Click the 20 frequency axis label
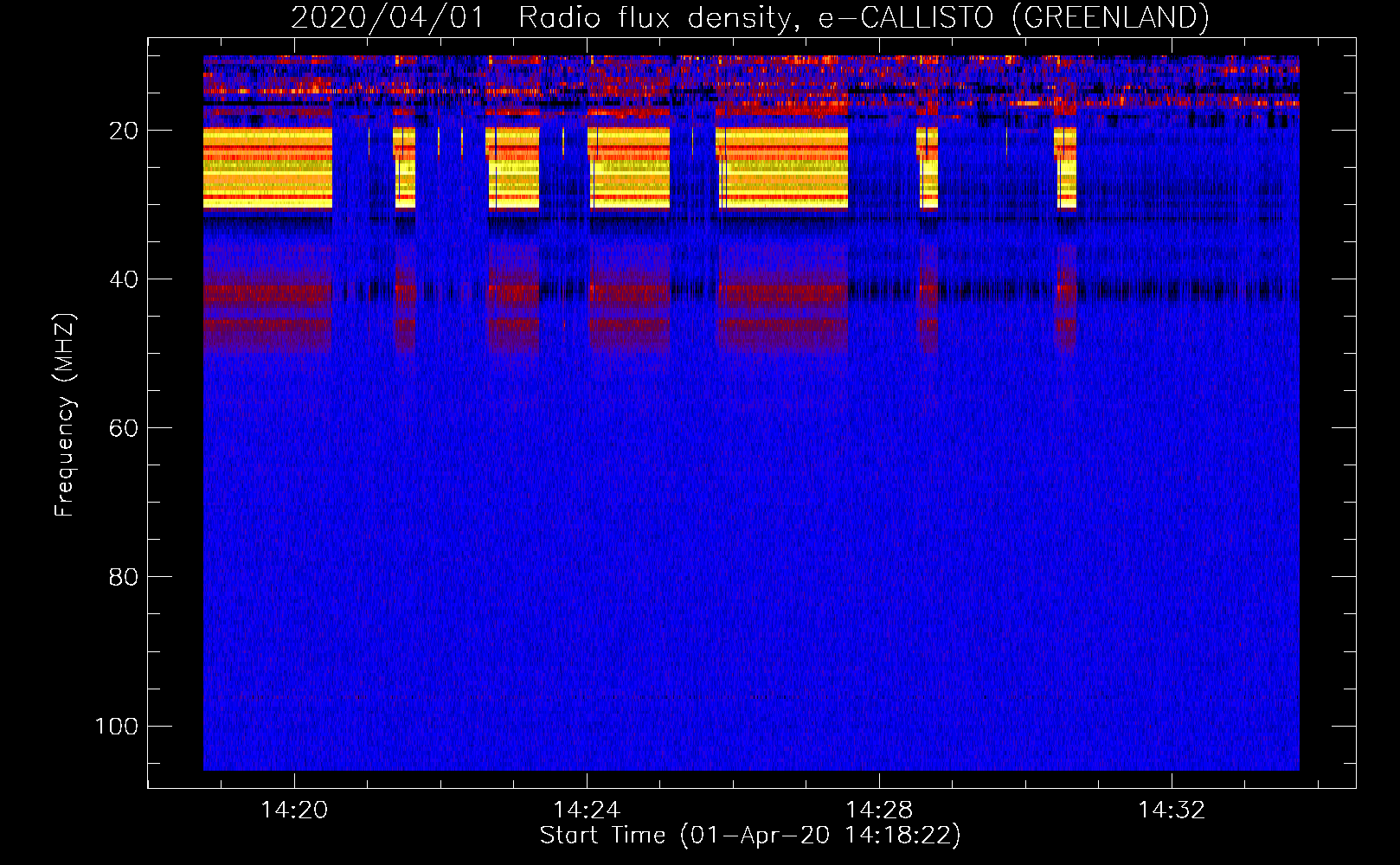 click(x=124, y=131)
